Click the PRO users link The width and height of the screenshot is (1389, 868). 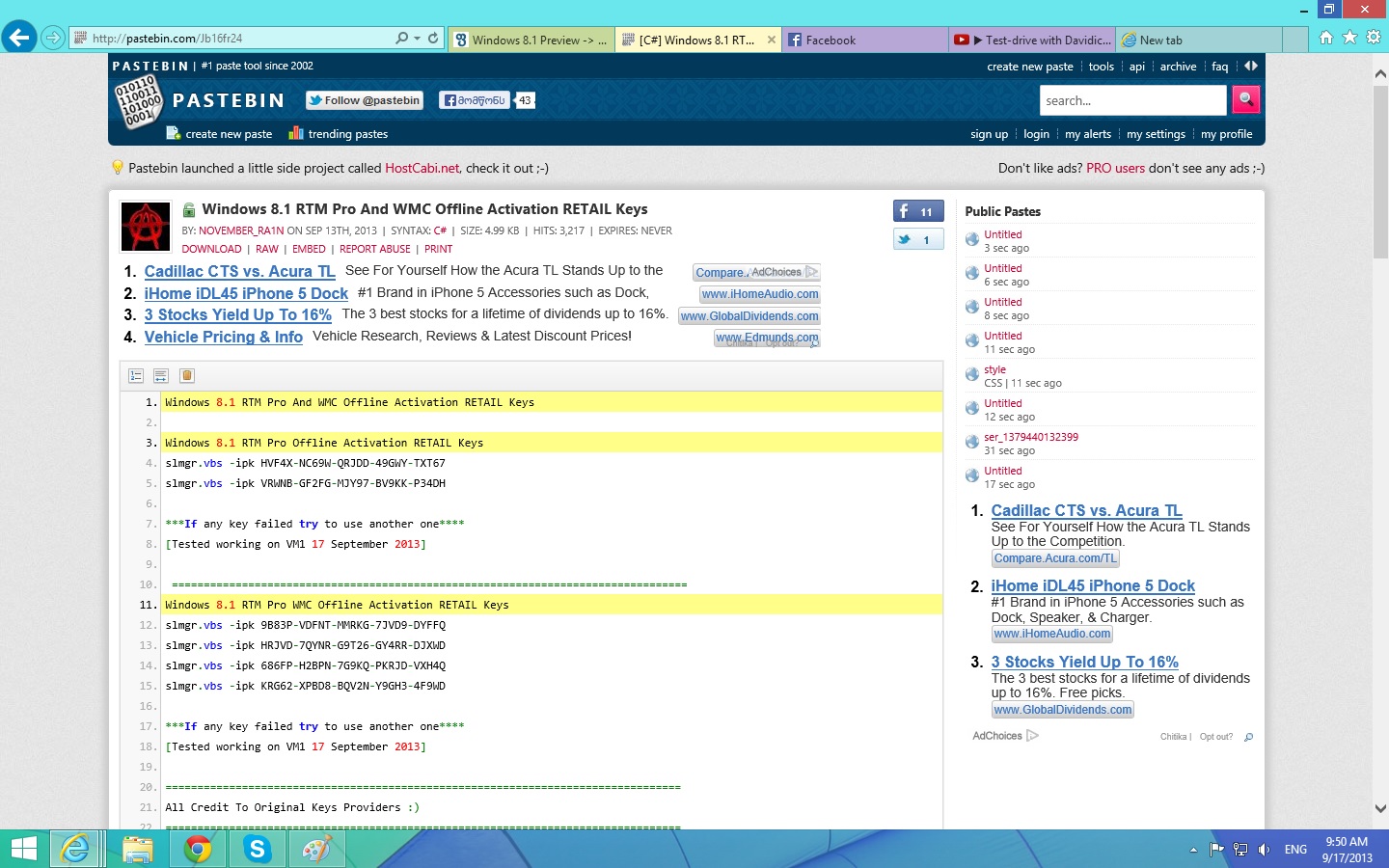1115,168
